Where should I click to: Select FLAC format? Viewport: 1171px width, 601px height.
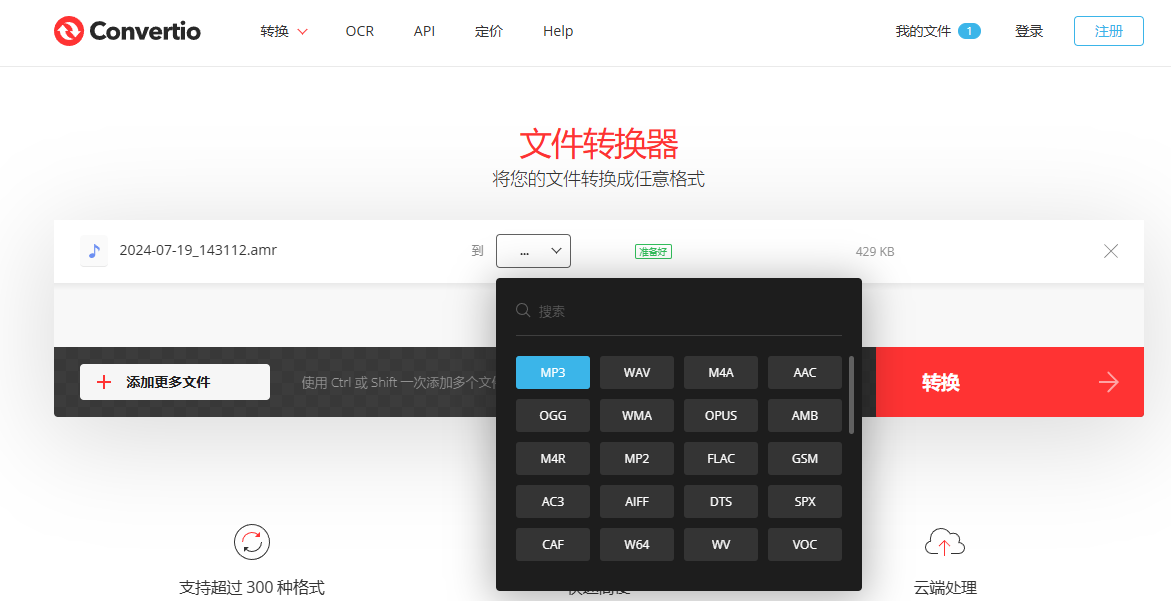(721, 458)
